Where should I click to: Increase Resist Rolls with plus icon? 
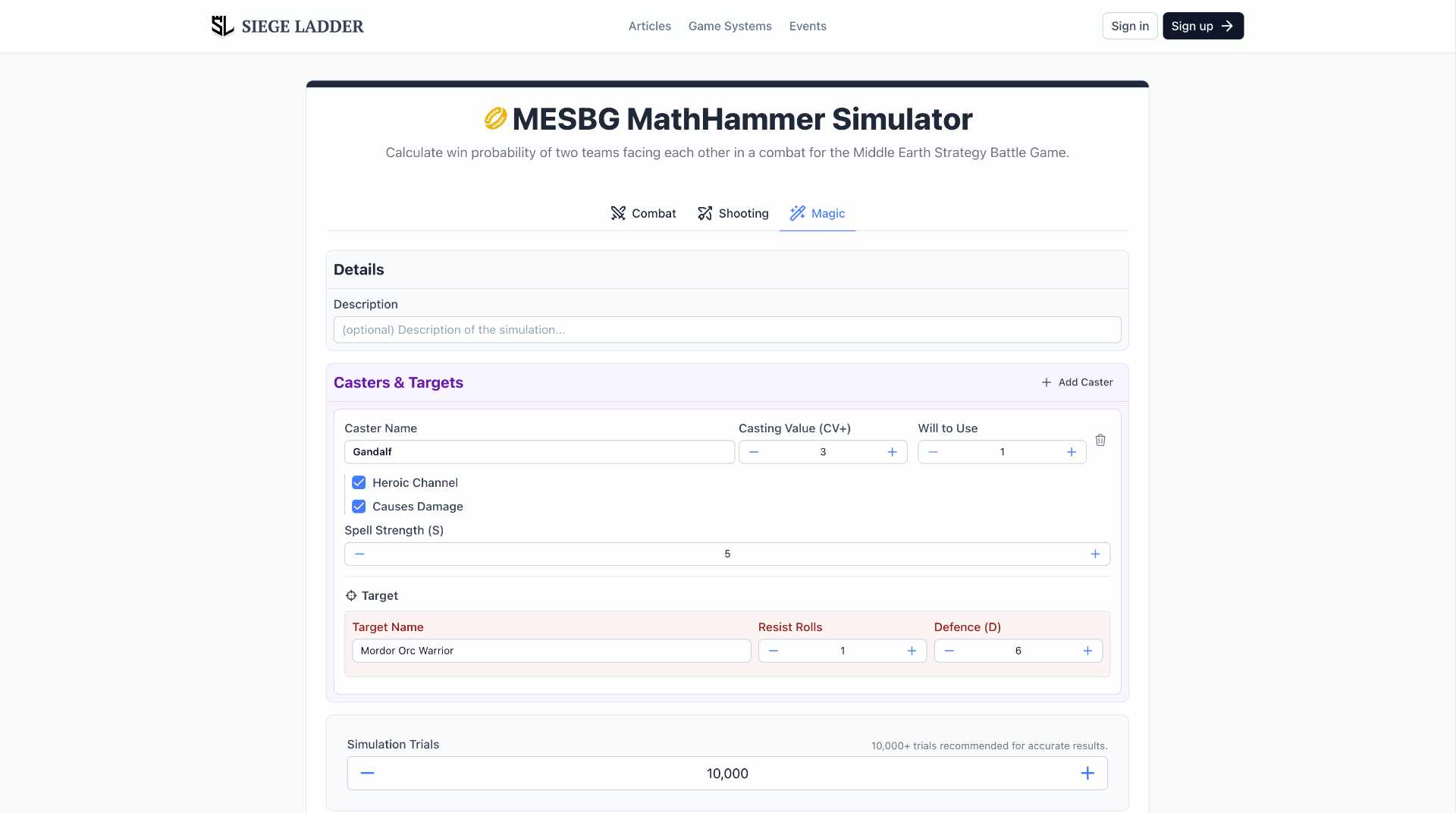point(912,651)
